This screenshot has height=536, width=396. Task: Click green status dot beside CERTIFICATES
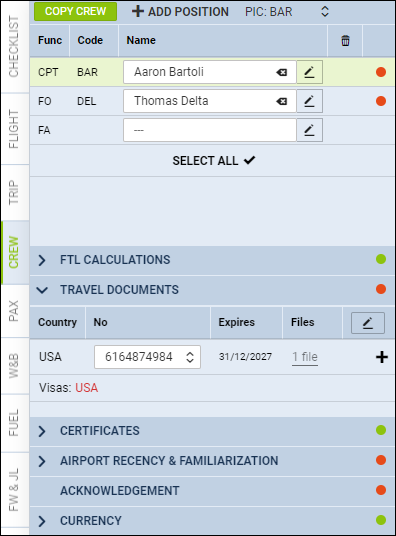pyautogui.click(x=381, y=430)
